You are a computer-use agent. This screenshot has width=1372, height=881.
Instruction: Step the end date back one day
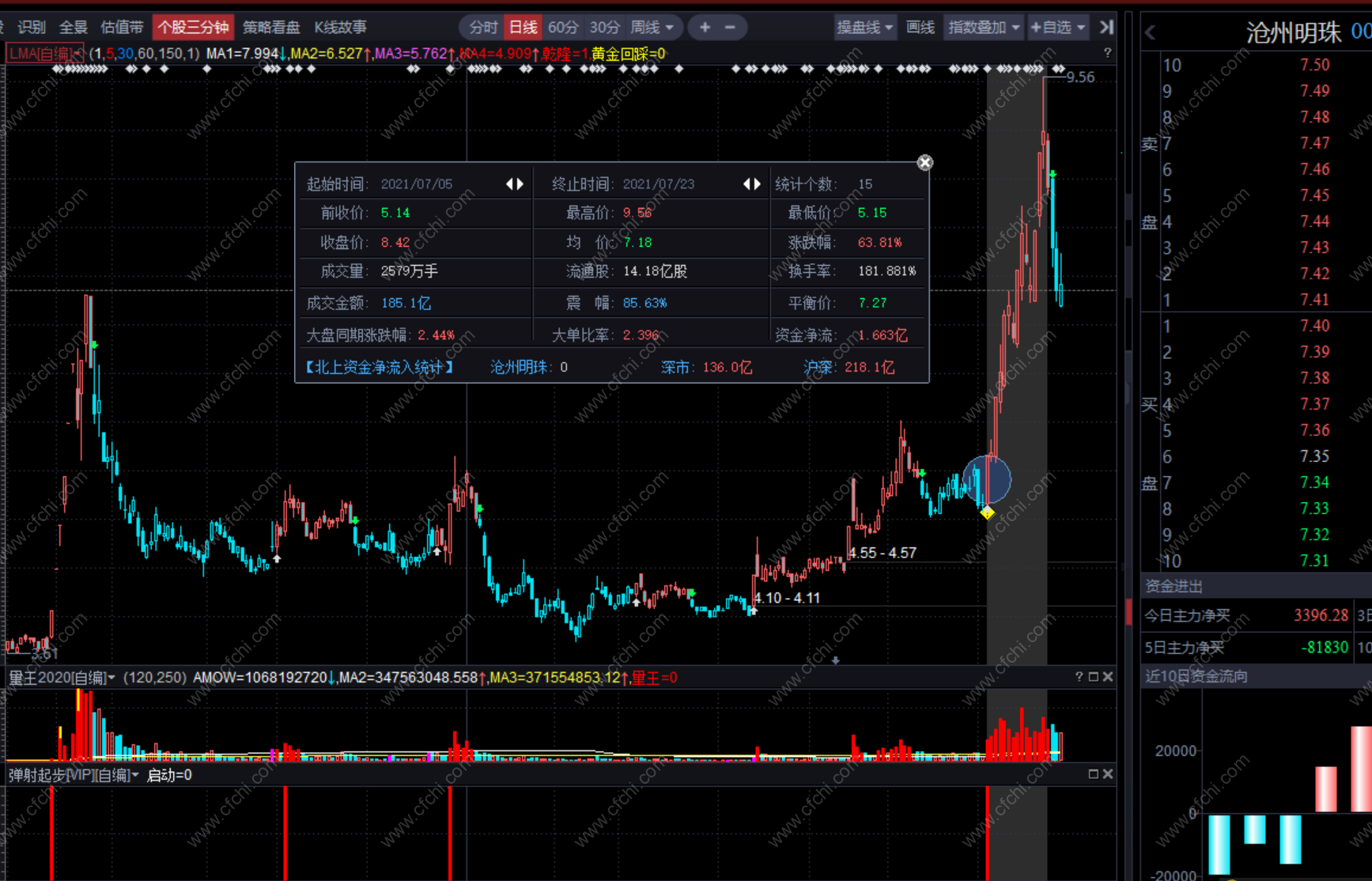coord(747,183)
